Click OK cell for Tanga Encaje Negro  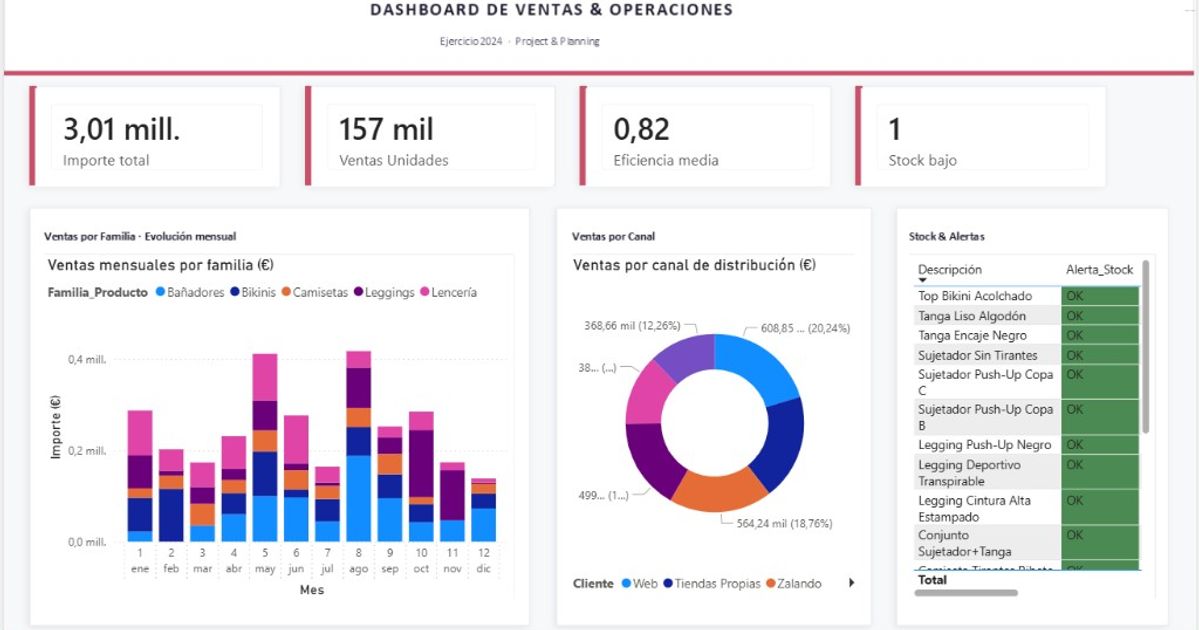pos(1100,336)
